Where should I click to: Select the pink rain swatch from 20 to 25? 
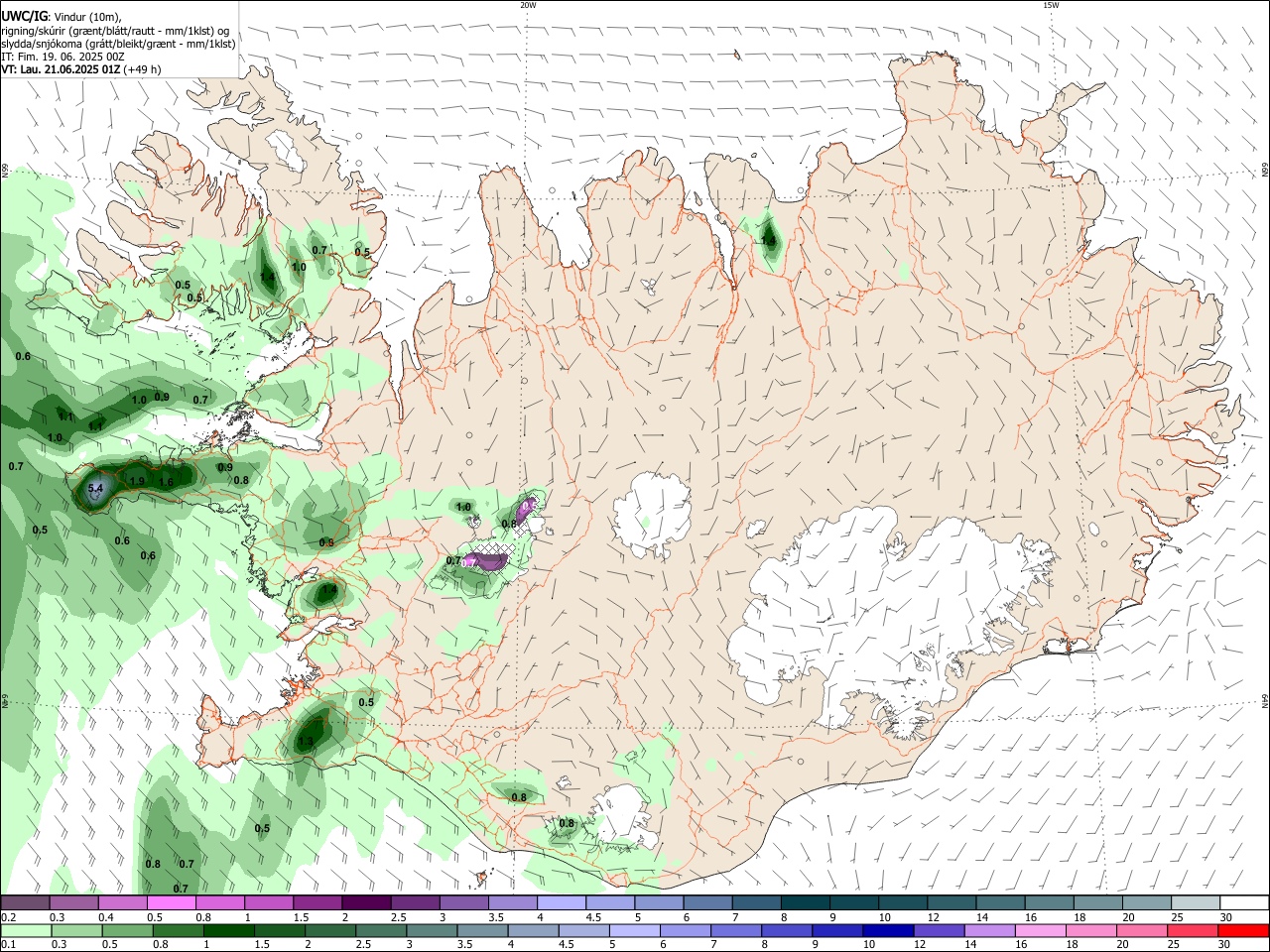[x=1143, y=930]
